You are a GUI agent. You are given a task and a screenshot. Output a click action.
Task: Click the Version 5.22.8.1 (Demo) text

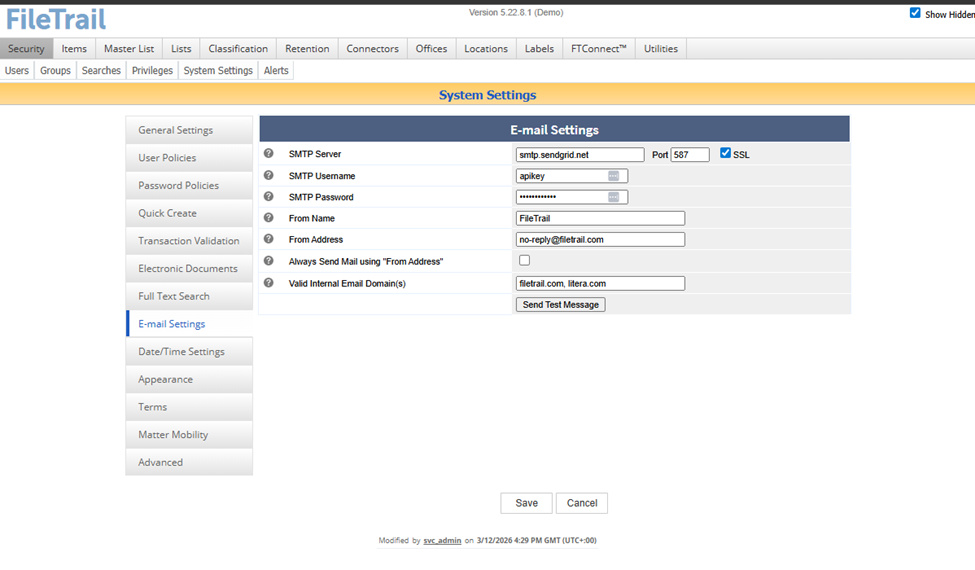pyautogui.click(x=516, y=12)
